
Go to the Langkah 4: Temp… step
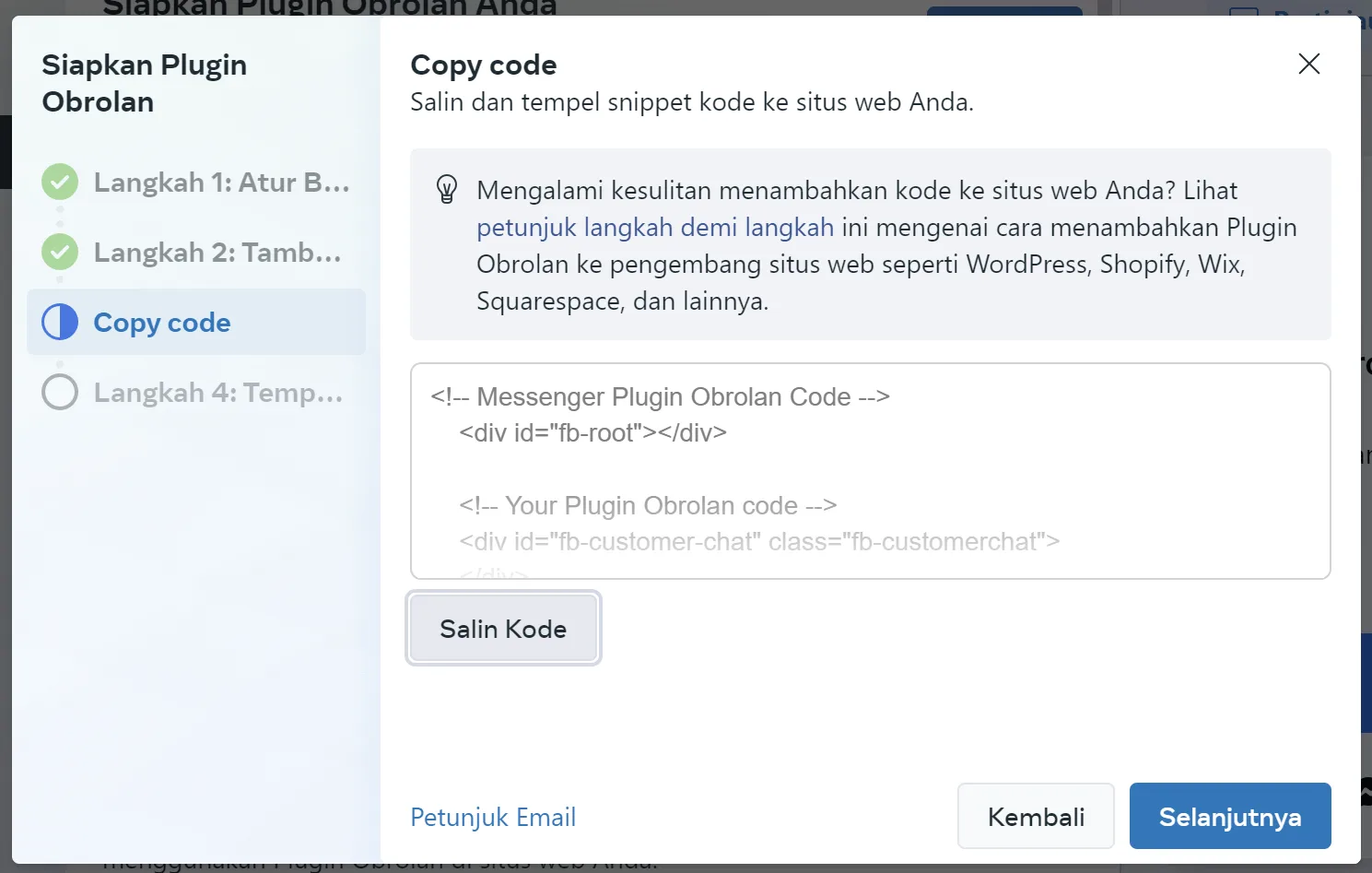tap(196, 392)
